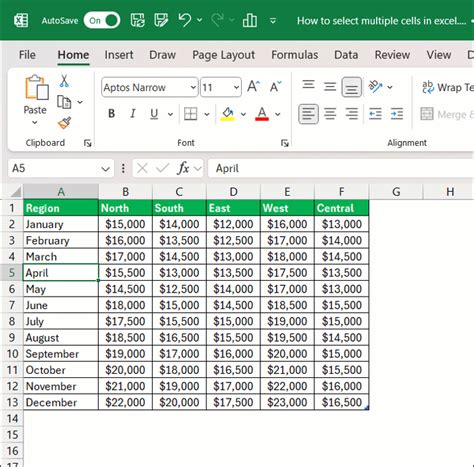
Task: Click the Increase Font Size icon
Action: 253,87
